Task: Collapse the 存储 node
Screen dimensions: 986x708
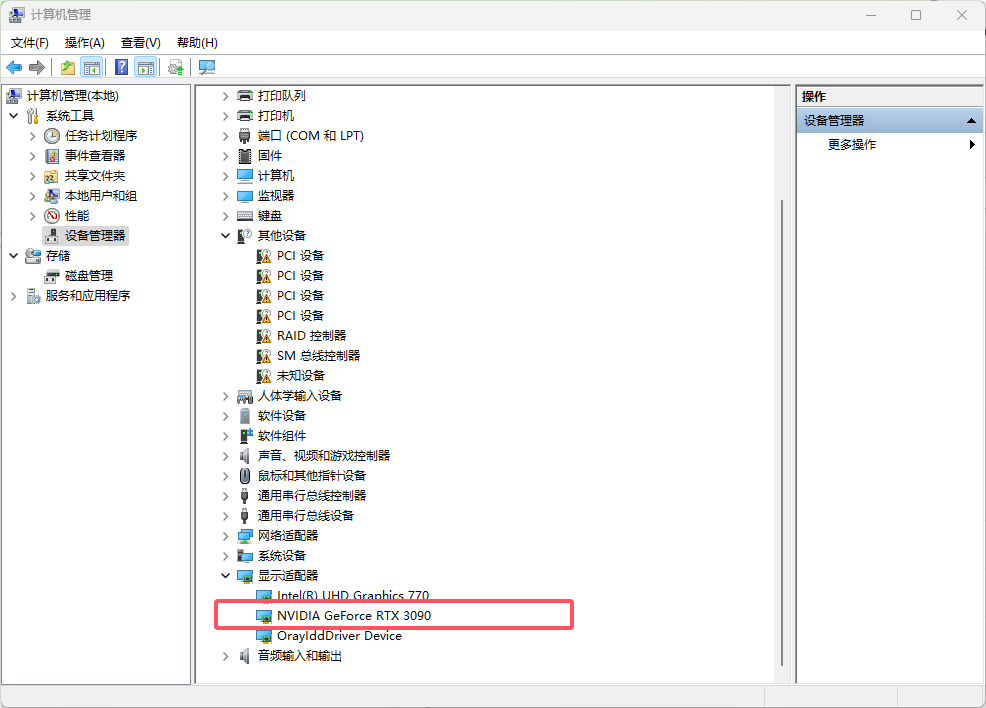Action: click(14, 256)
